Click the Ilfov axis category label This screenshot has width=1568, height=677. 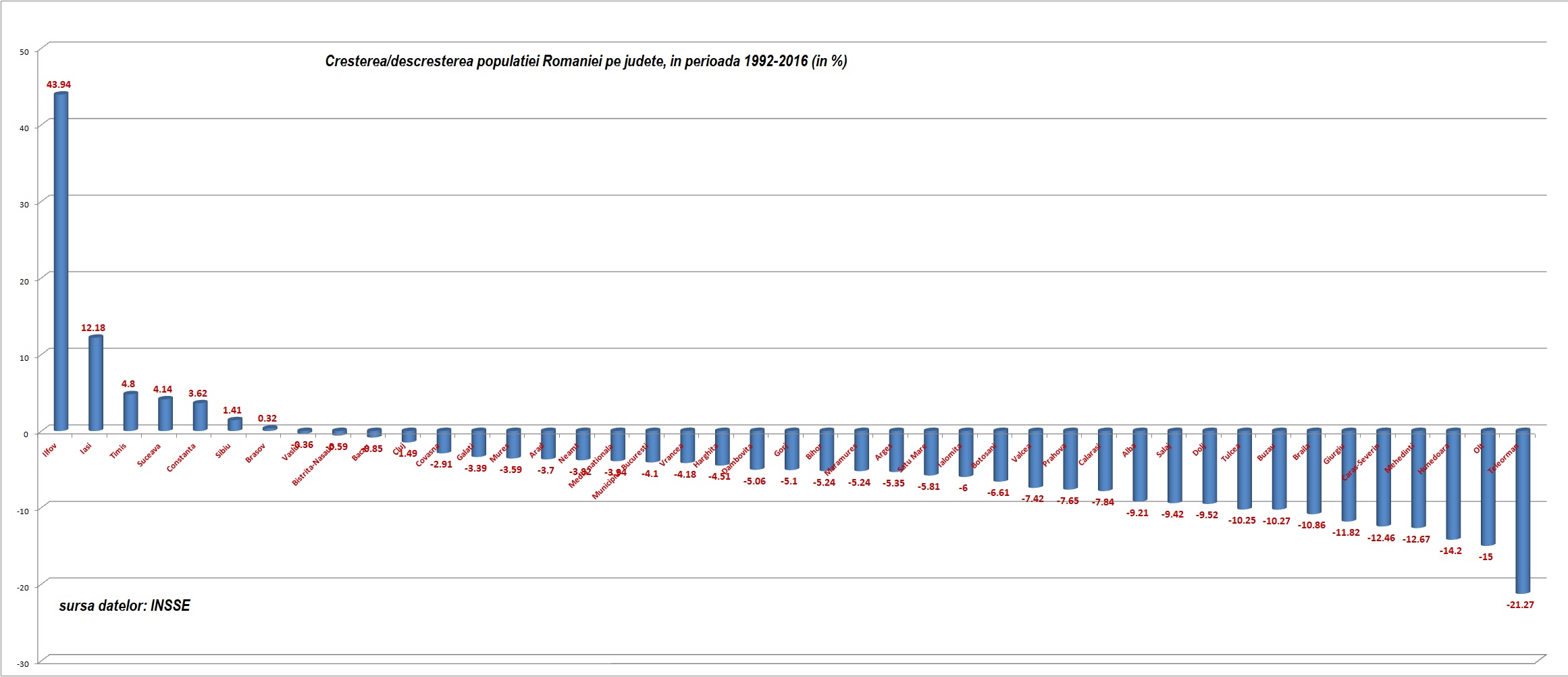pyautogui.click(x=49, y=450)
